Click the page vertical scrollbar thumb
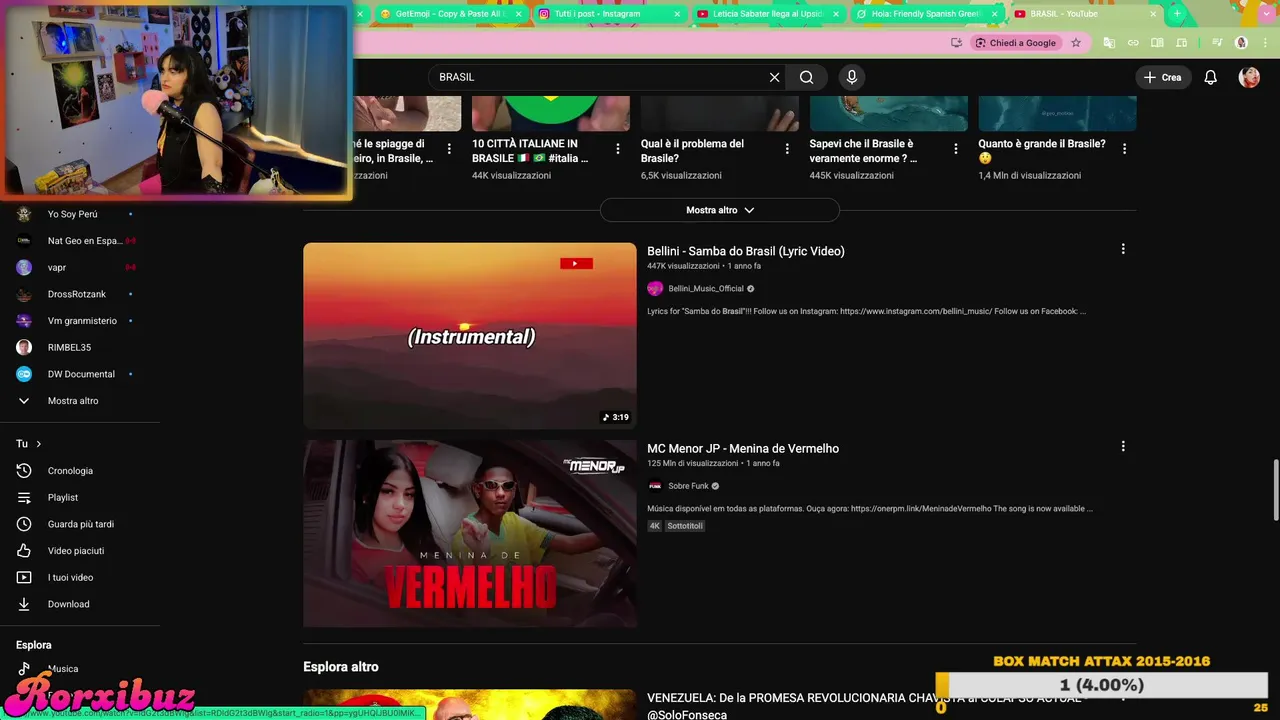Image resolution: width=1280 pixels, height=720 pixels. (x=1275, y=490)
